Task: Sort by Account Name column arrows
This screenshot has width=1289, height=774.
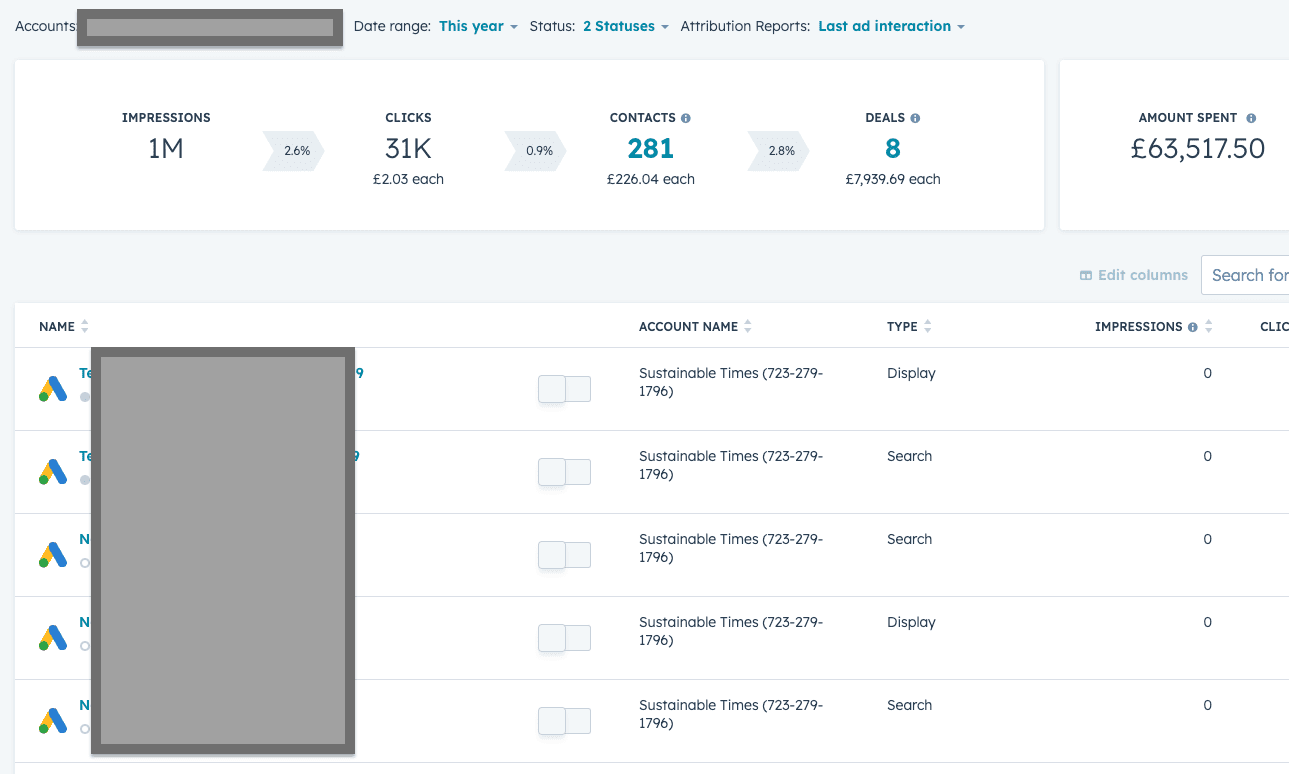Action: tap(748, 327)
